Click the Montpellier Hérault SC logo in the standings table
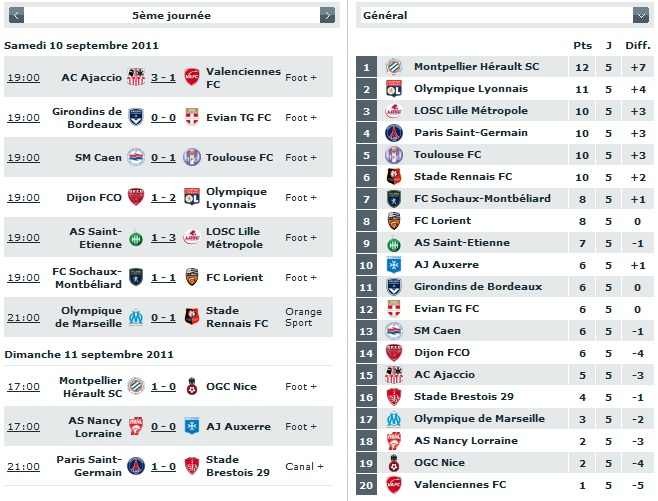This screenshot has height=501, width=658. (394, 67)
